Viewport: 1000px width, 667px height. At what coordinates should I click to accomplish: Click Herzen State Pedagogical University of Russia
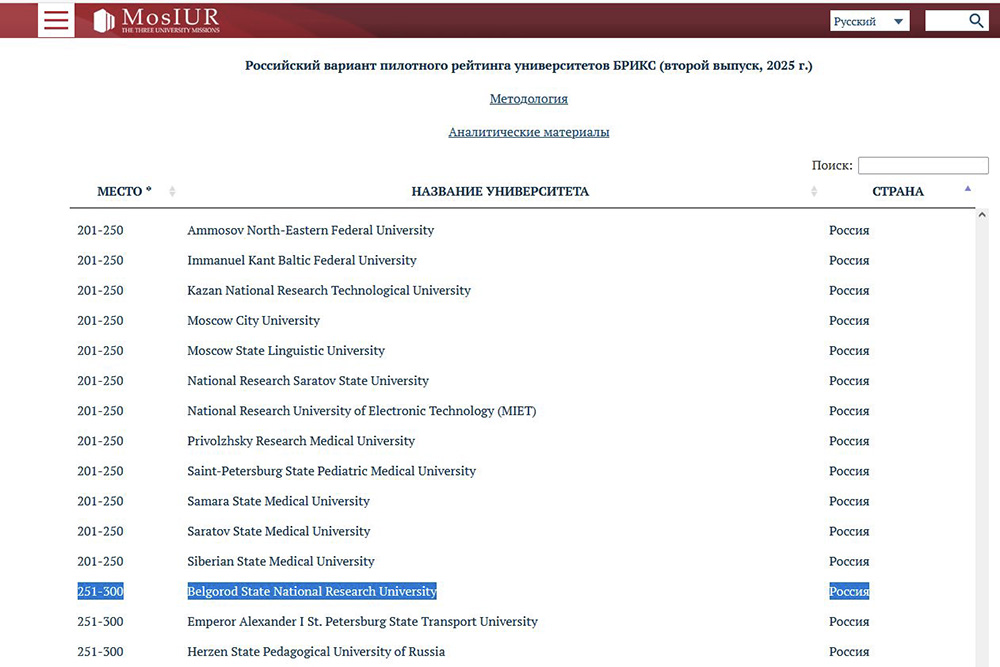tap(316, 652)
